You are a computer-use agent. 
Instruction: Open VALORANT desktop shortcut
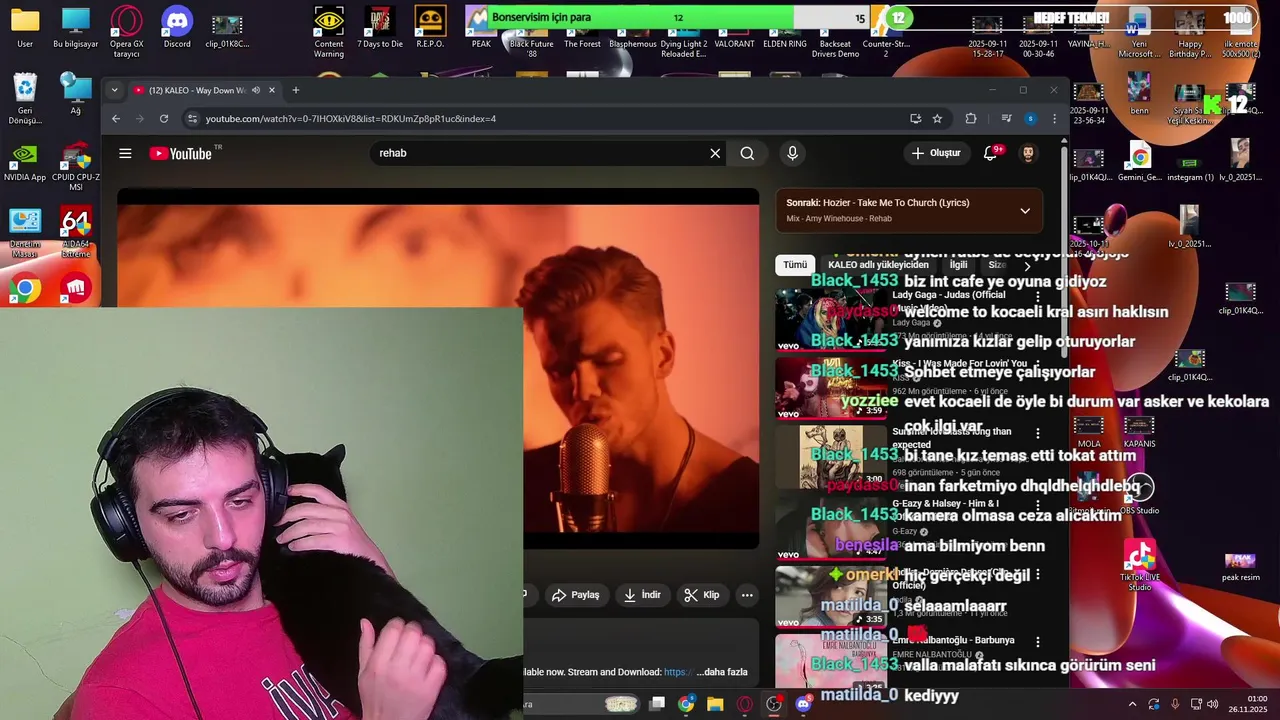734,44
